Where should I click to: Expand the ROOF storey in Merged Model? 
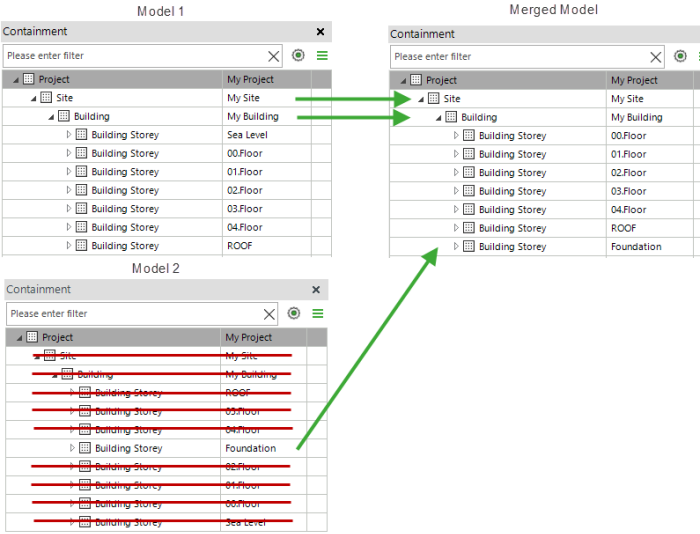point(456,228)
